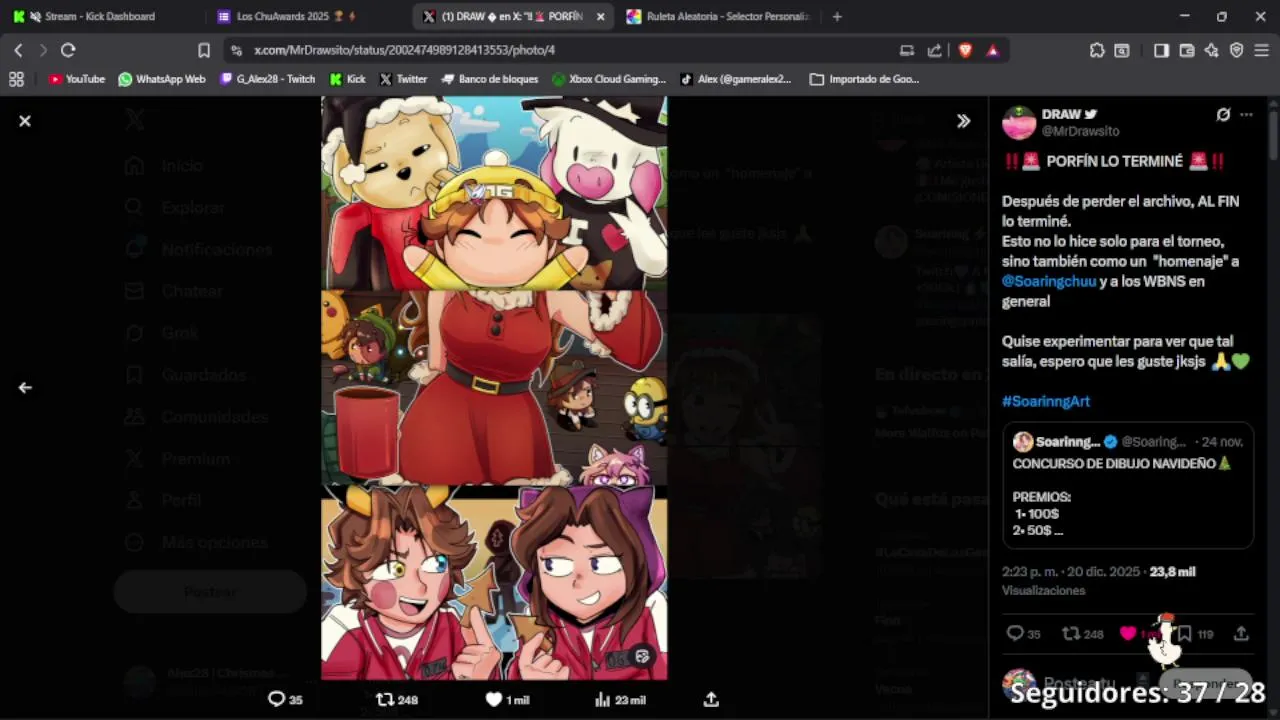This screenshot has width=1280, height=720.
Task: Open the quoted Soaringchuu contest post
Action: (1128, 485)
